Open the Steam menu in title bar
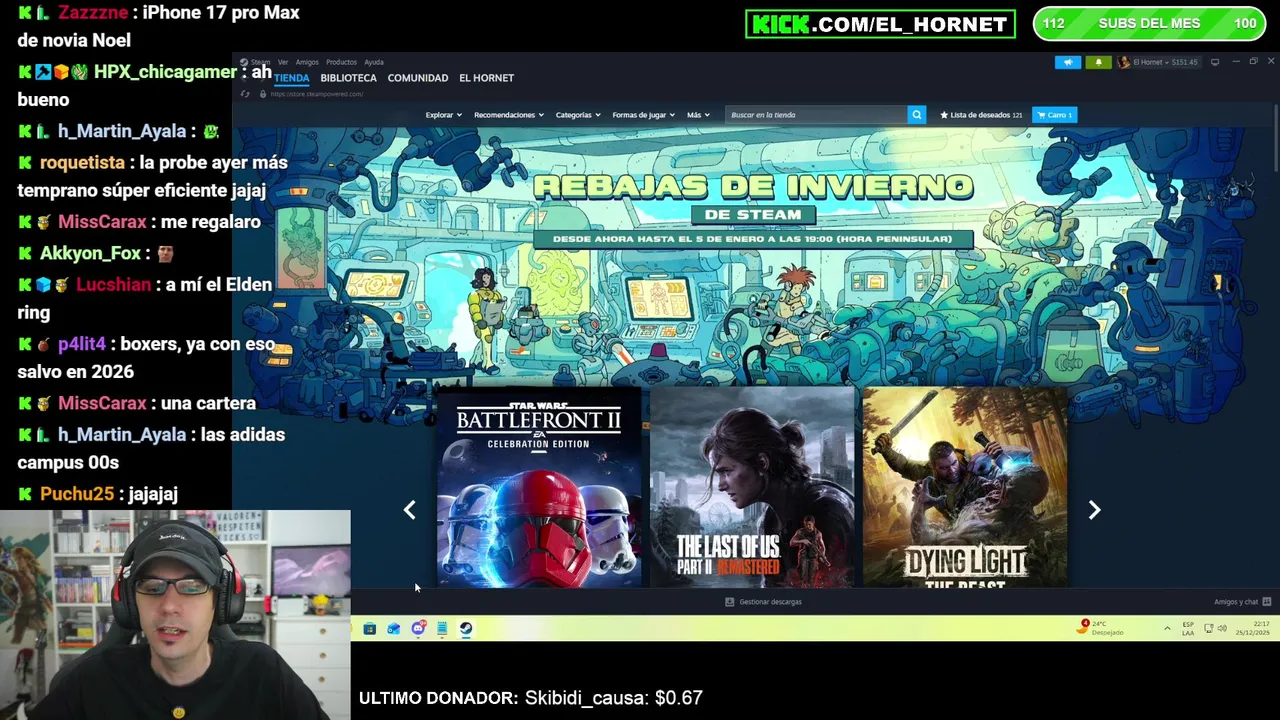The height and width of the screenshot is (720, 1280). [x=261, y=62]
